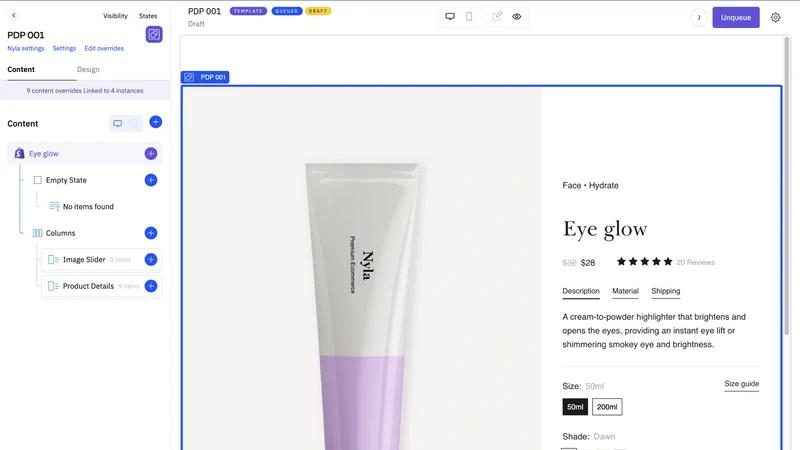Screen dimensions: 800x450
Task: Add item to Eye glow with plus
Action: tap(151, 154)
